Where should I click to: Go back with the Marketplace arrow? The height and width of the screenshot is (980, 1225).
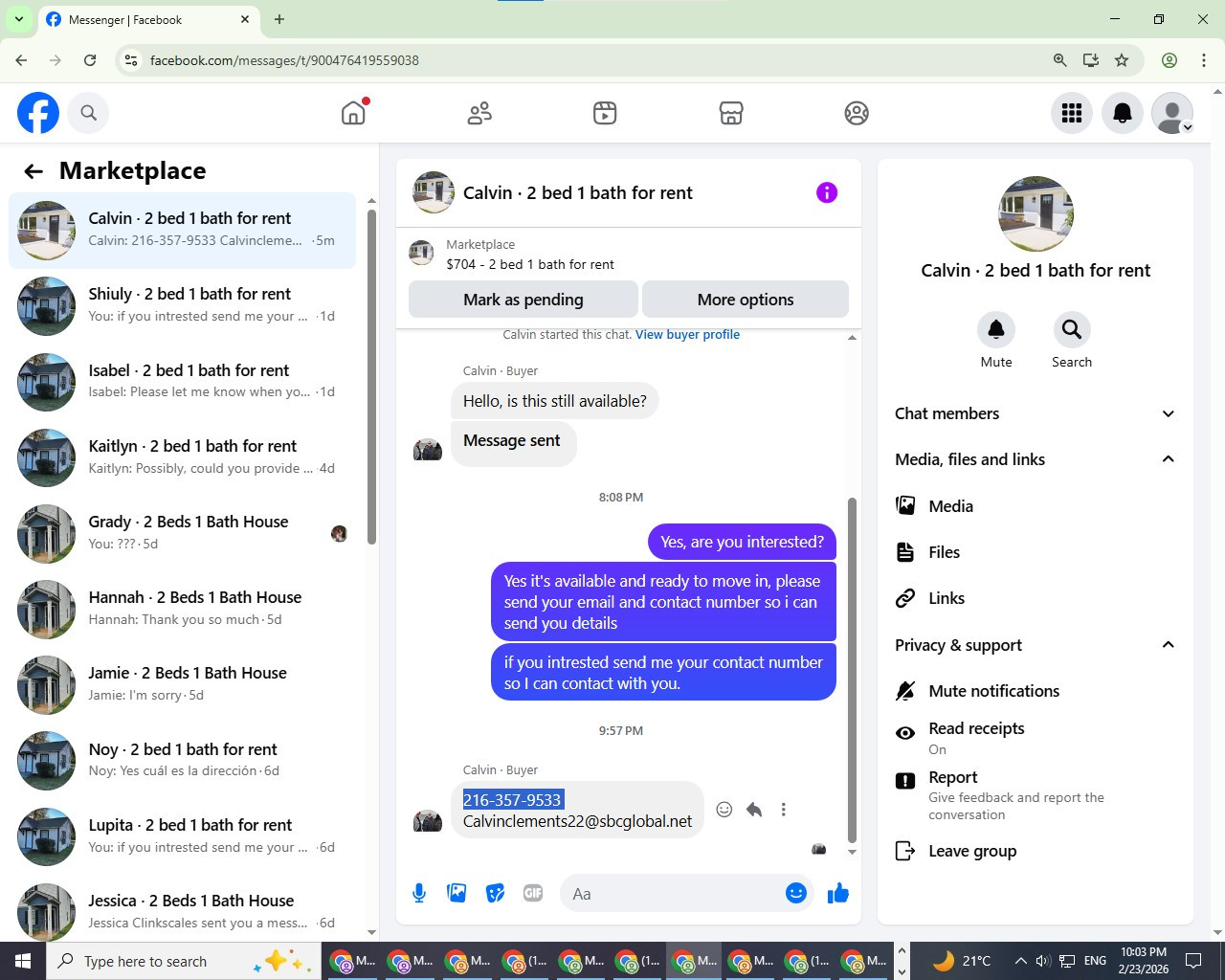tap(33, 171)
